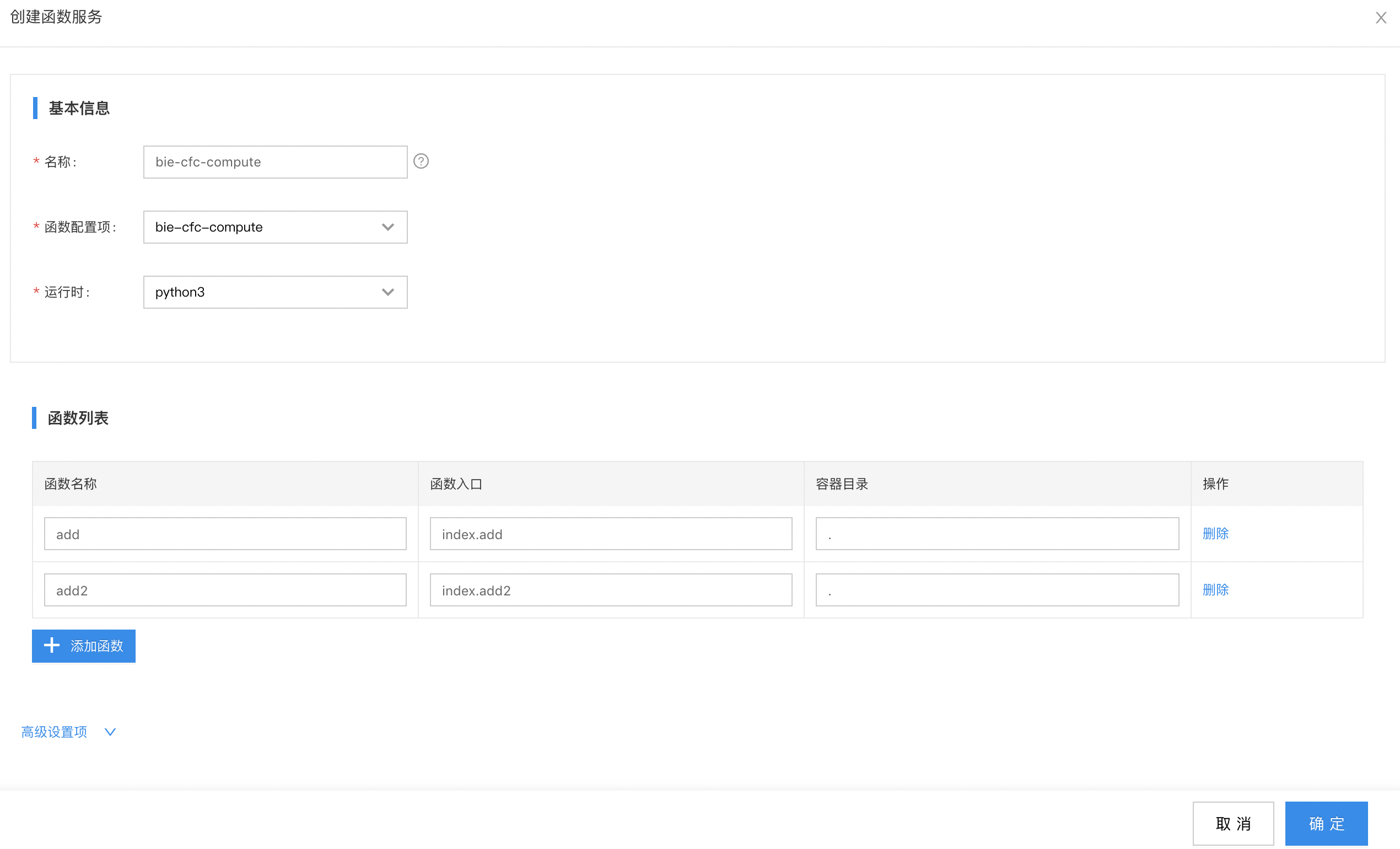Click the 运行时 field label
Screen dimensions: 1400x849
coord(67,292)
